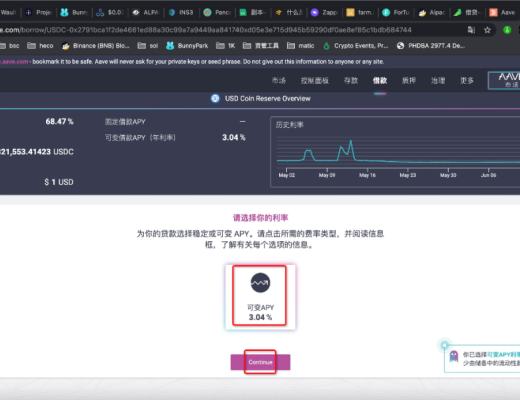This screenshot has width=520, height=400.
Task: Click the May 16 chart axis label
Action: click(367, 175)
